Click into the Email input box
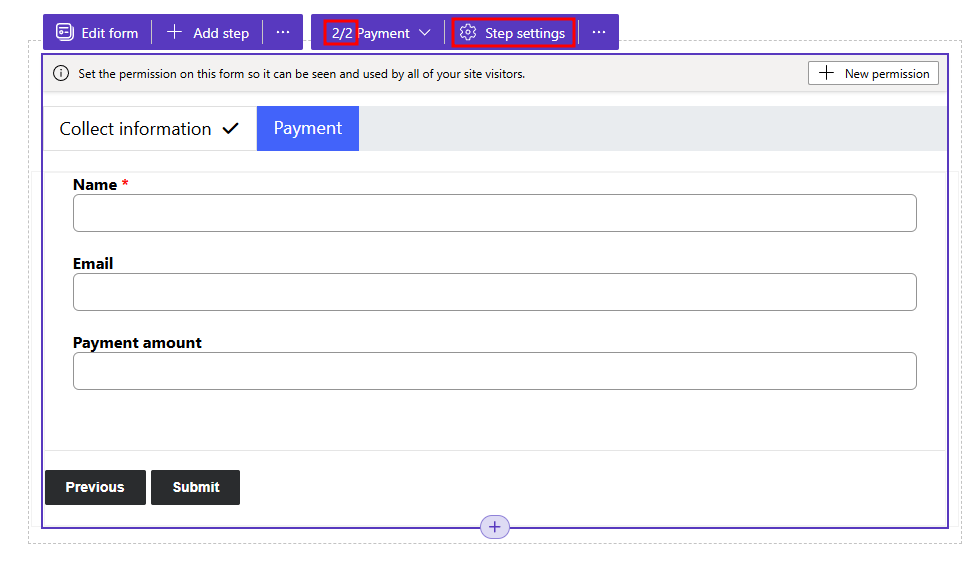This screenshot has width=980, height=565. click(x=494, y=292)
